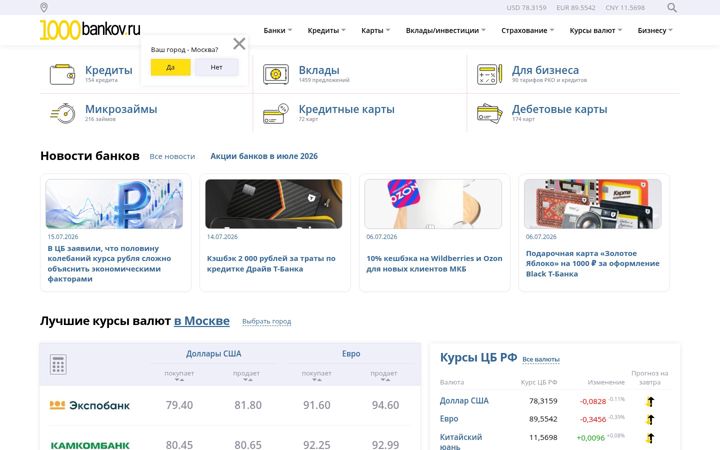
Task: Open Кредитные карты category link
Action: click(x=347, y=109)
